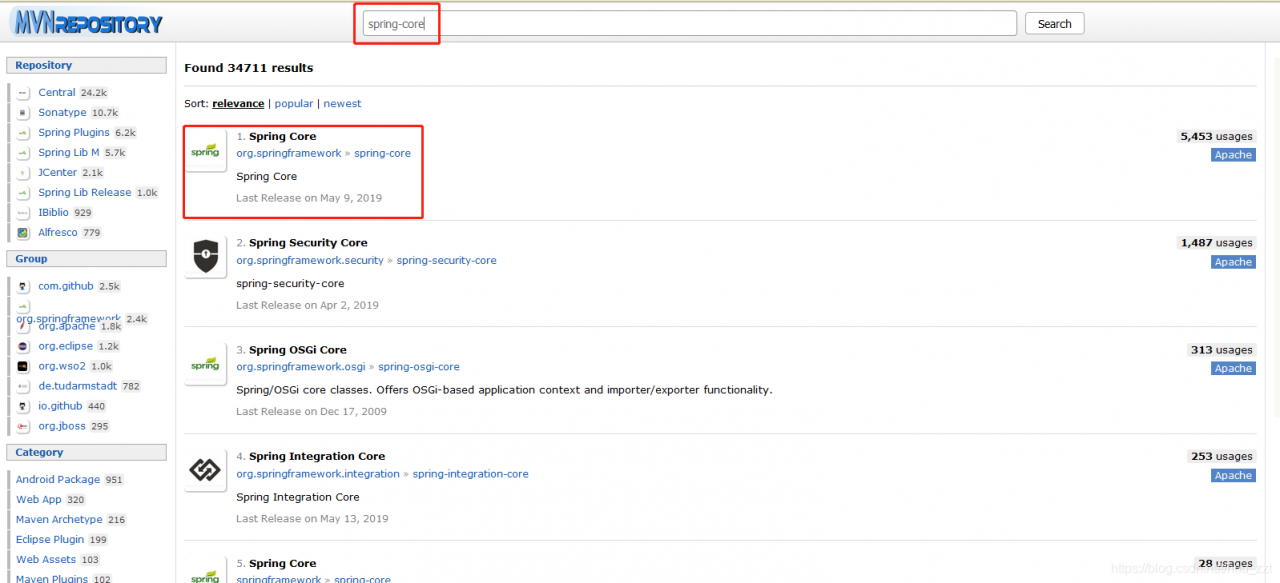Open the Web Assets category
The image size is (1280, 583).
46,560
